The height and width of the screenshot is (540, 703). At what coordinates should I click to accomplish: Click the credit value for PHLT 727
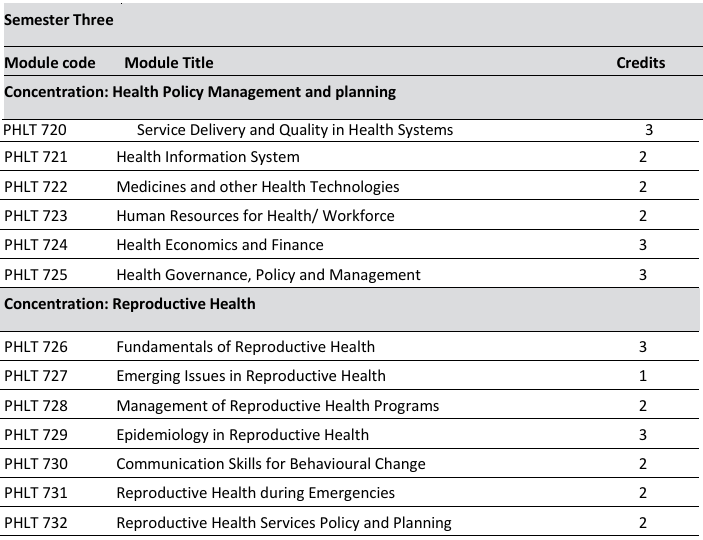(643, 376)
